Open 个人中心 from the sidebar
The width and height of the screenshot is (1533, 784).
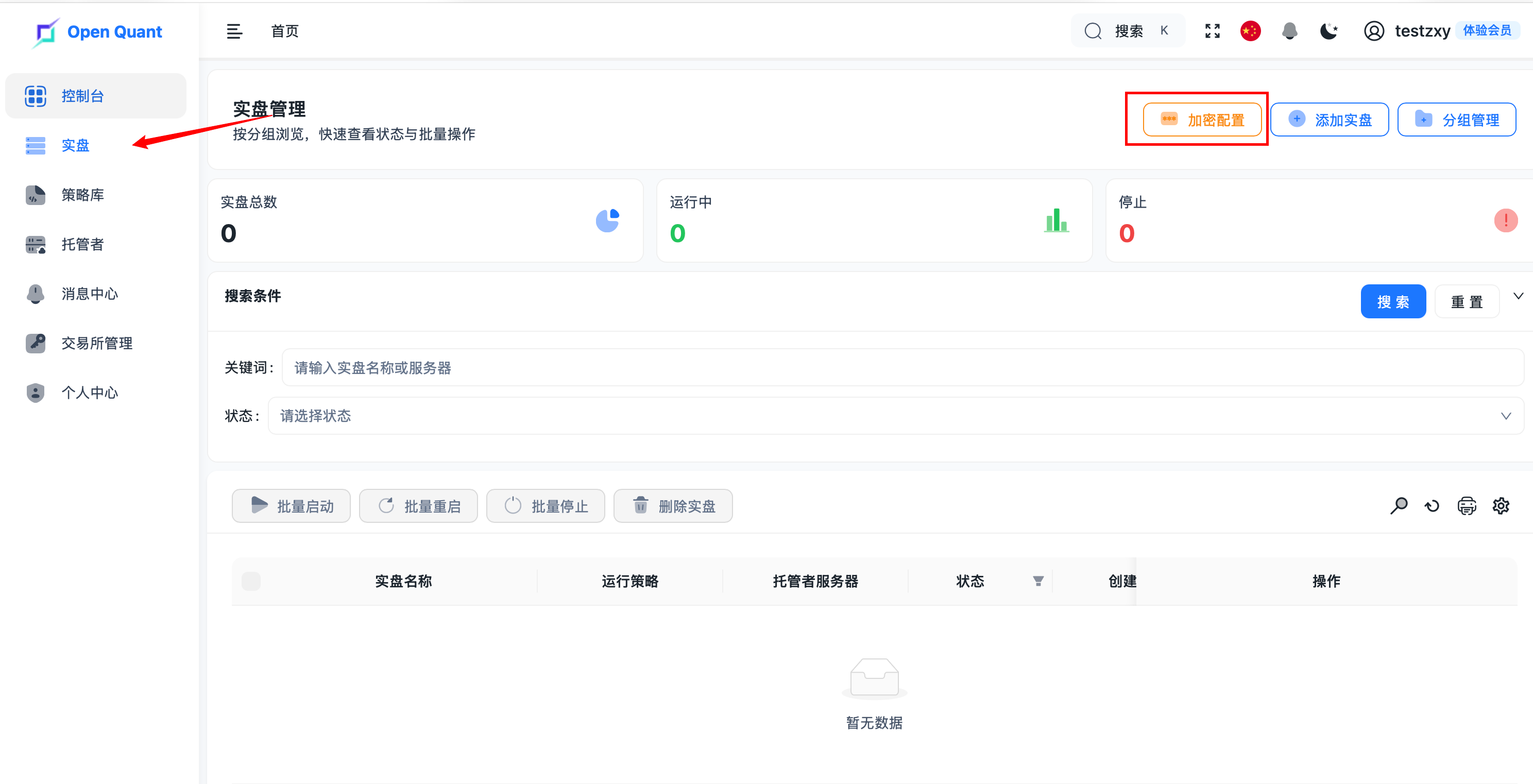pos(90,393)
